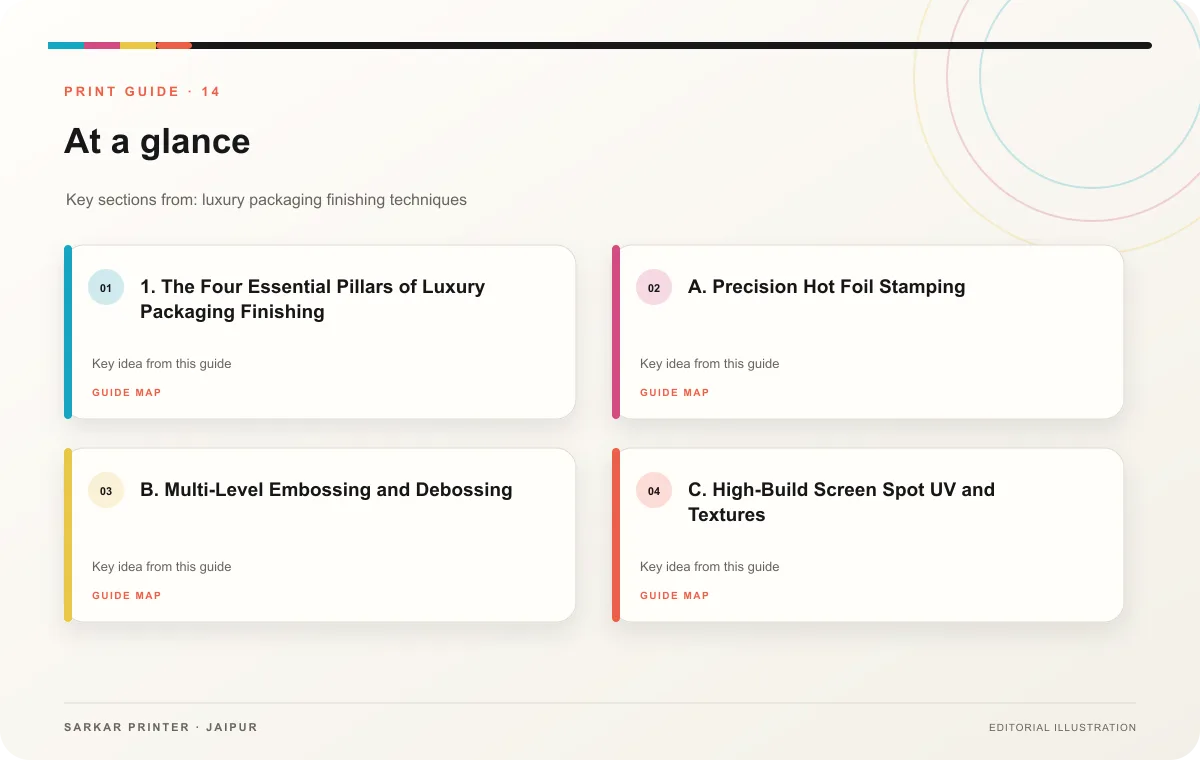Open the Four Essential Pillars card title
1200x760 pixels.
pos(312,299)
